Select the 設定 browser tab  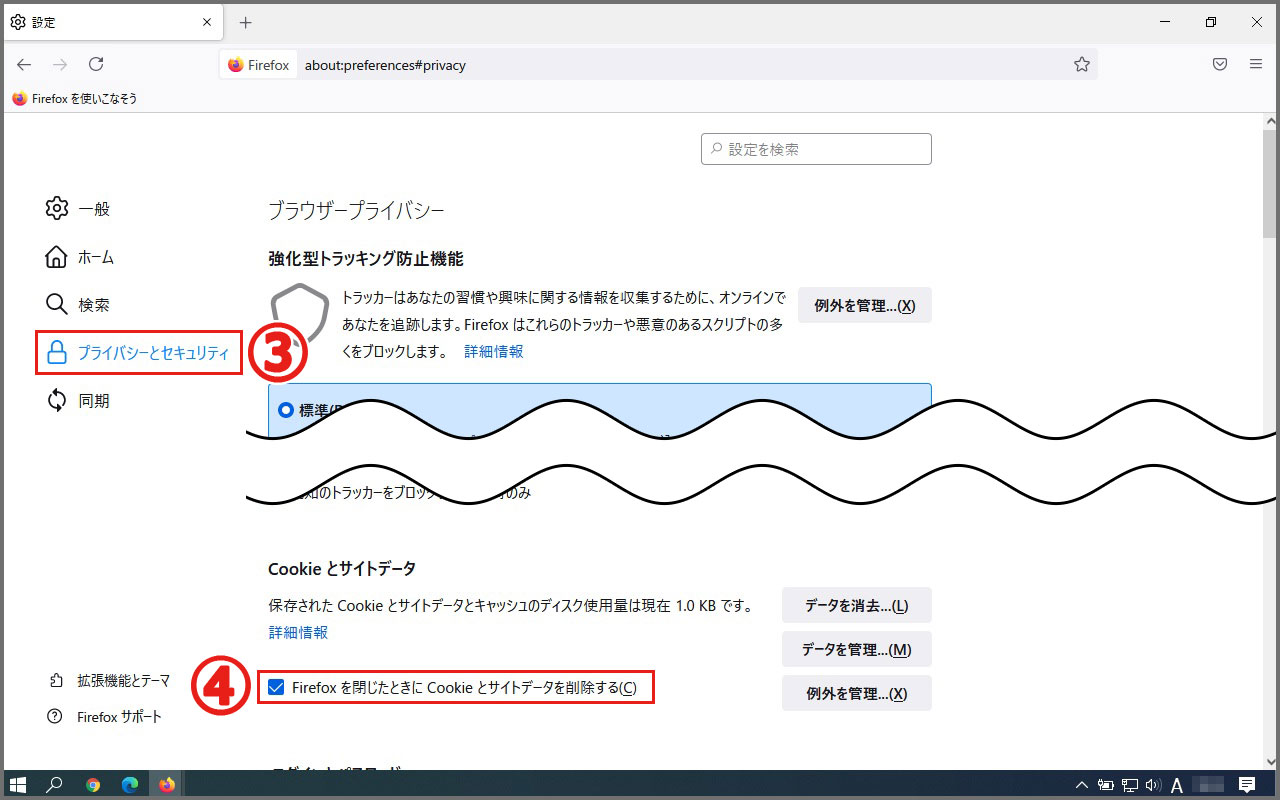coord(113,22)
